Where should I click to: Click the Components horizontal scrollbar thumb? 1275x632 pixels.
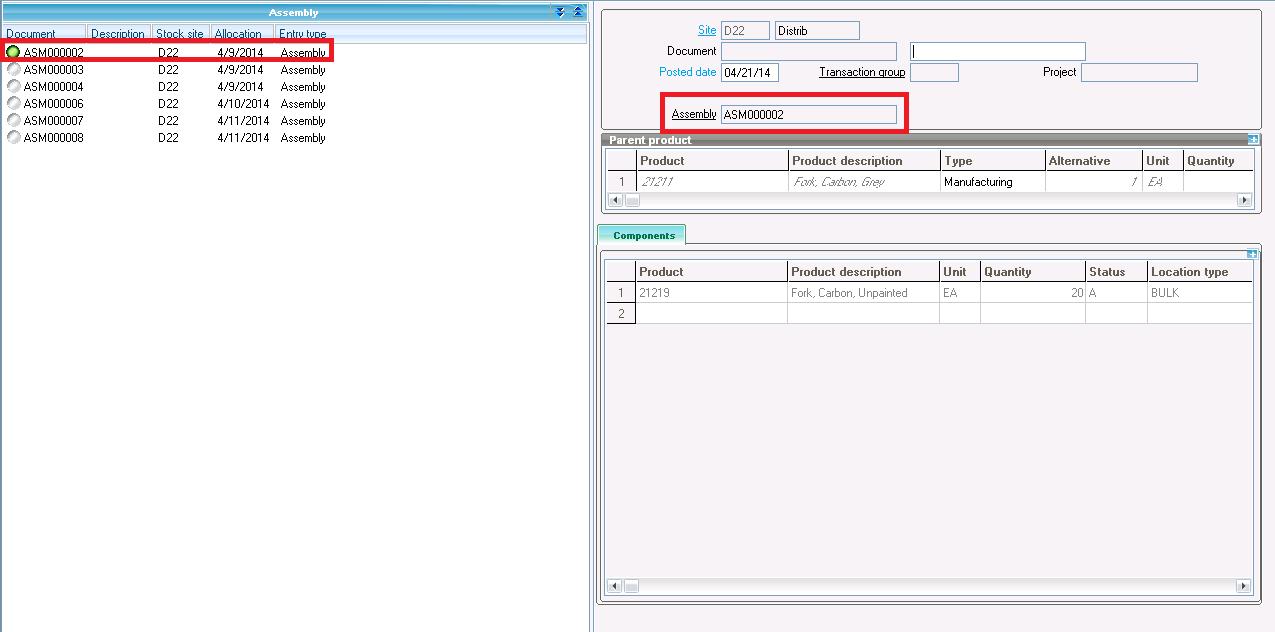coord(632,586)
